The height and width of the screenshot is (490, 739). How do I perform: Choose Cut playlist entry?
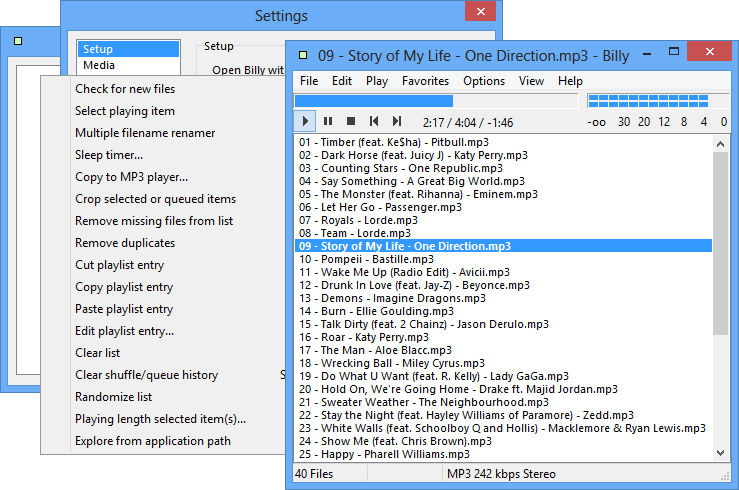click(119, 265)
